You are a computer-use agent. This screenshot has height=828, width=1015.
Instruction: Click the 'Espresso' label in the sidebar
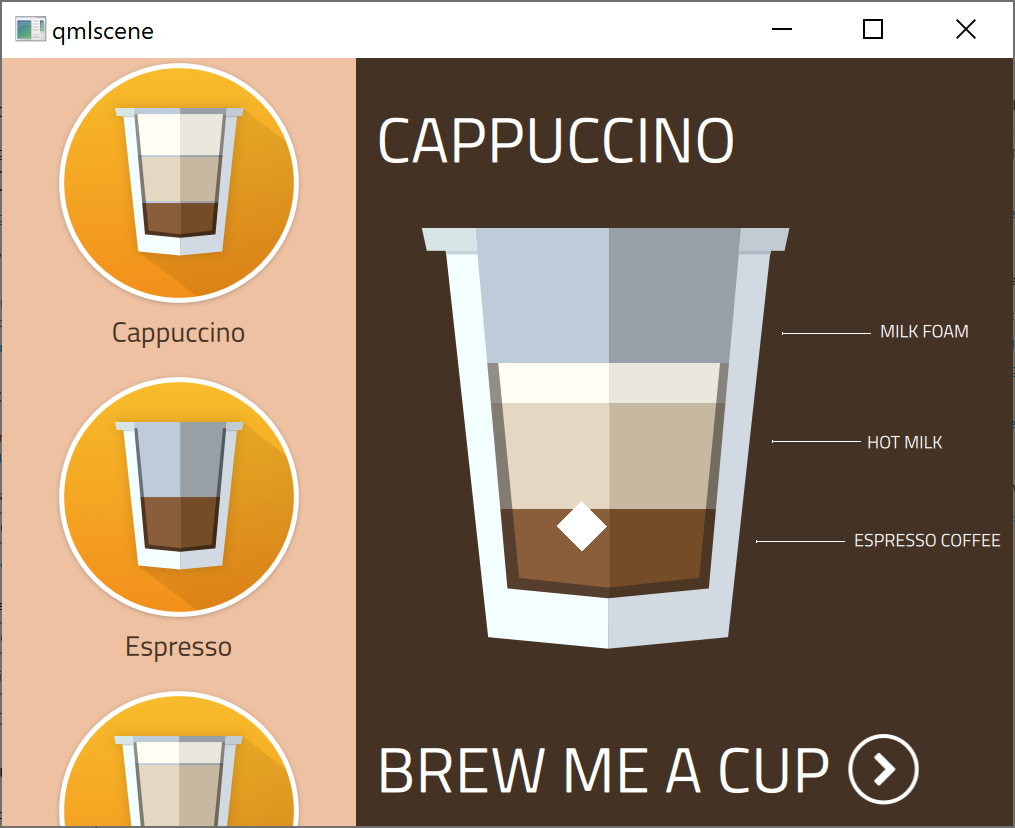[178, 647]
